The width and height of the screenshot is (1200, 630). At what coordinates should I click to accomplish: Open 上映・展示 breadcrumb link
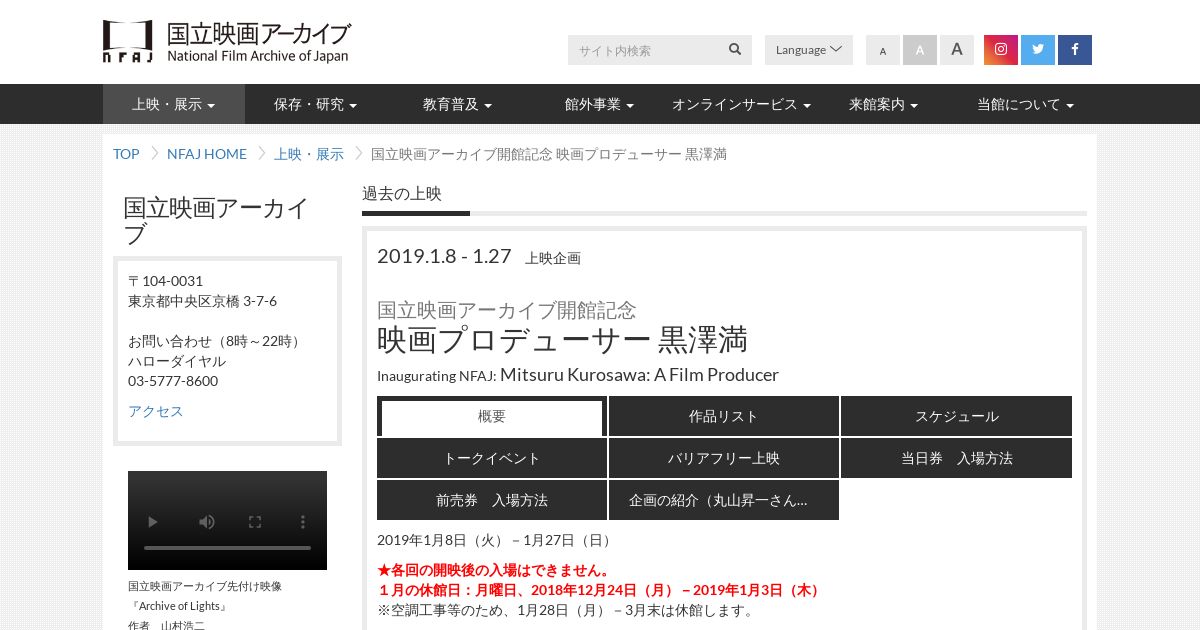(309, 154)
